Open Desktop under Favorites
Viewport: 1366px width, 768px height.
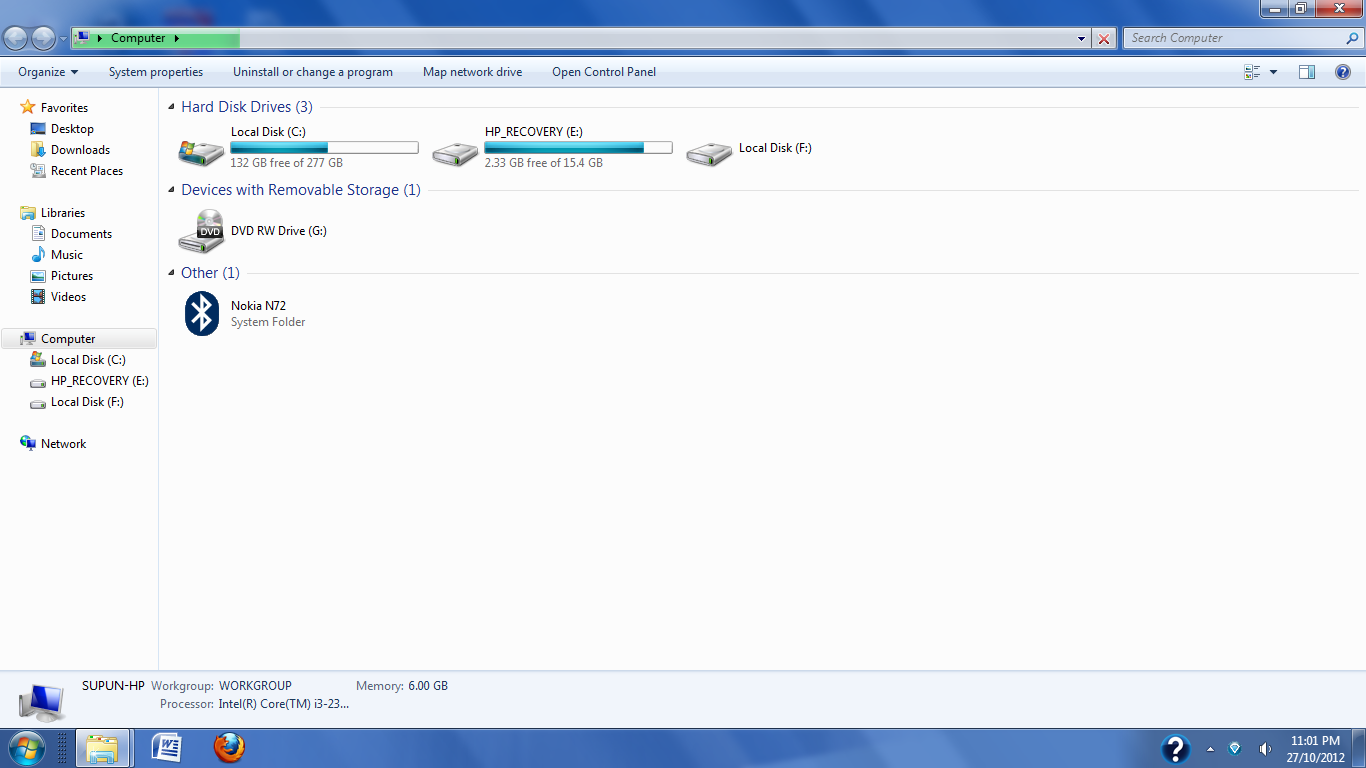[72, 129]
